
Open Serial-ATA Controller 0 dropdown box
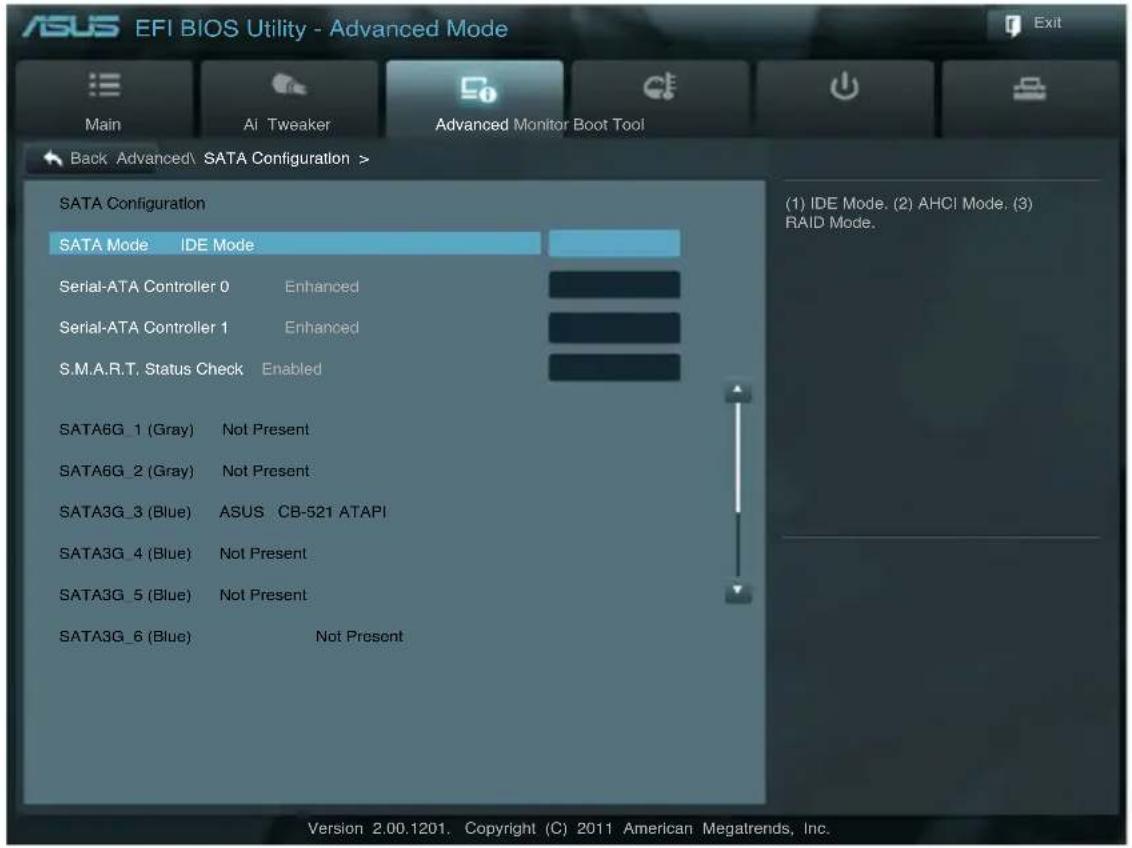[x=614, y=284]
